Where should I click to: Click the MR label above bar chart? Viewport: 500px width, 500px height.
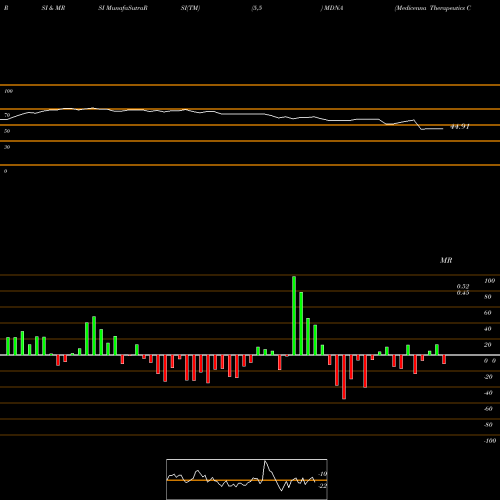pyautogui.click(x=446, y=260)
